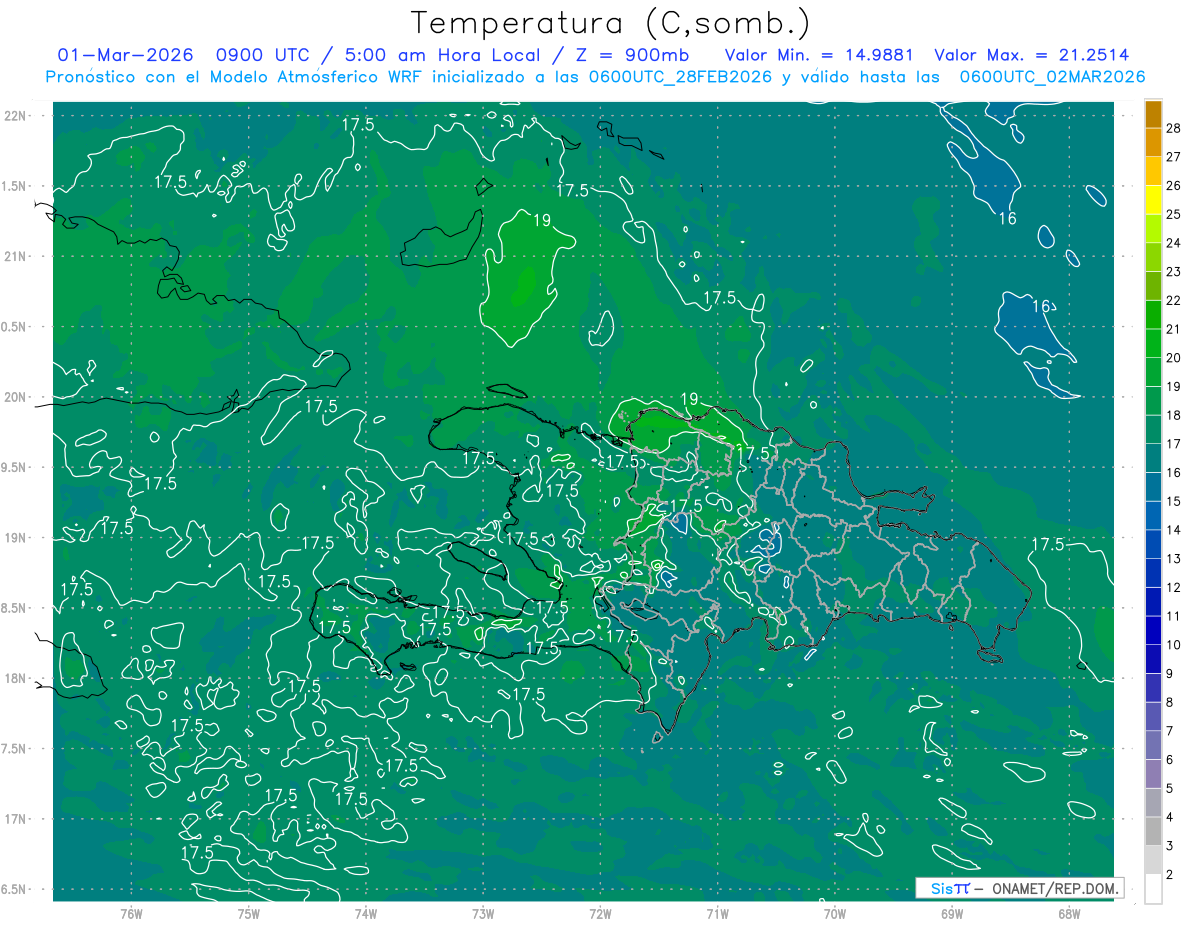Image resolution: width=1200 pixels, height=927 pixels.
Task: Click the "73W" longitude label
Action: (482, 914)
